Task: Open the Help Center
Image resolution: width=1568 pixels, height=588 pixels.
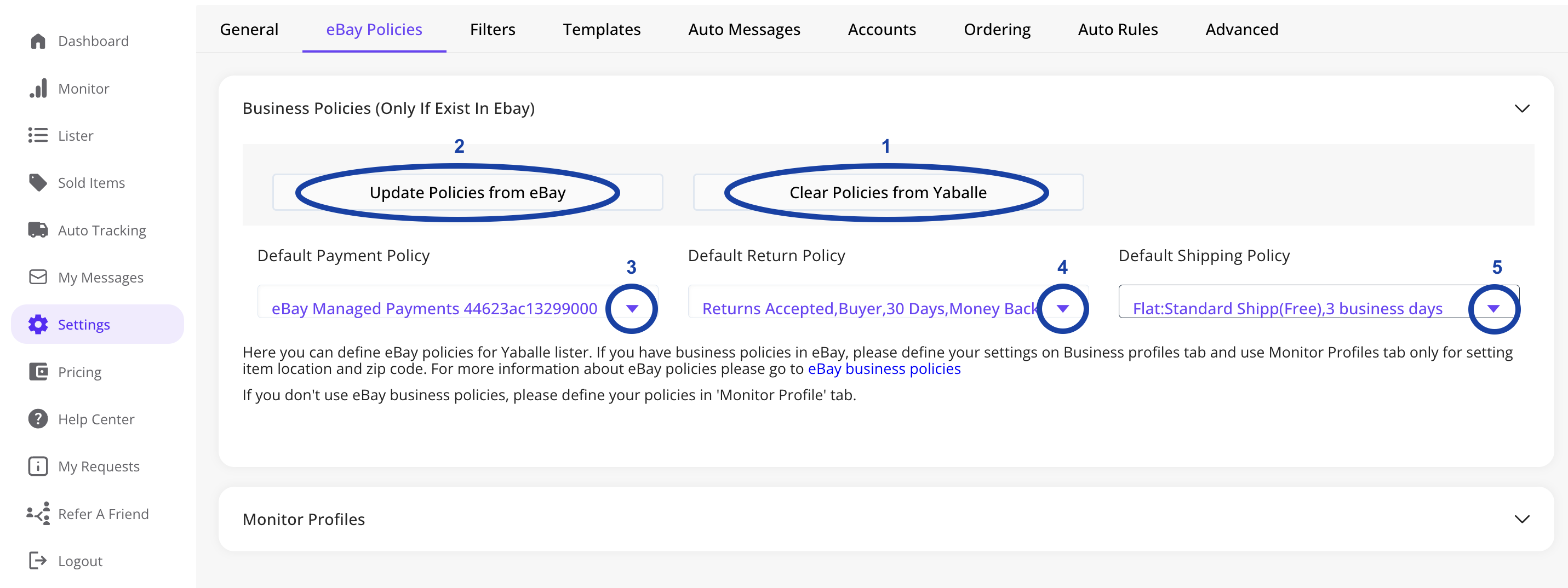Action: 96,419
